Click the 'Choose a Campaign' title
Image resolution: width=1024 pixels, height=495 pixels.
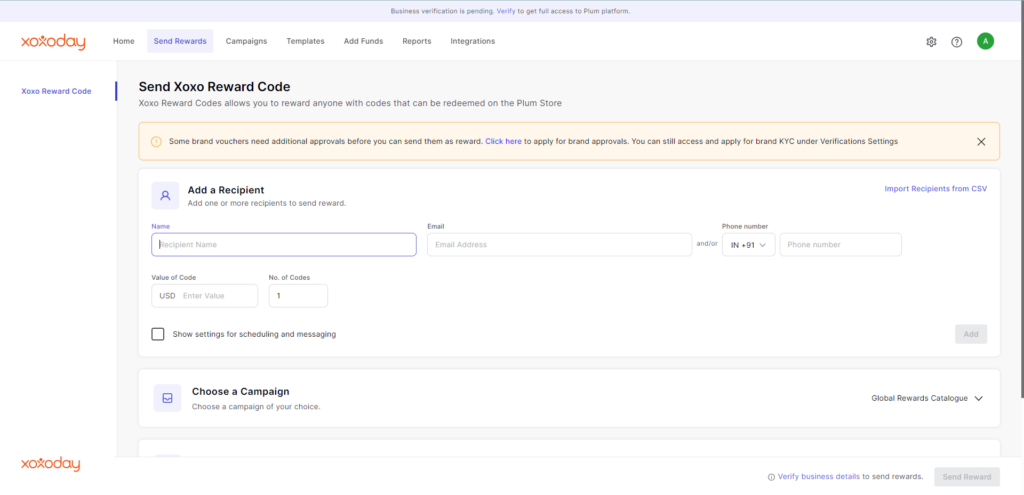tap(240, 392)
